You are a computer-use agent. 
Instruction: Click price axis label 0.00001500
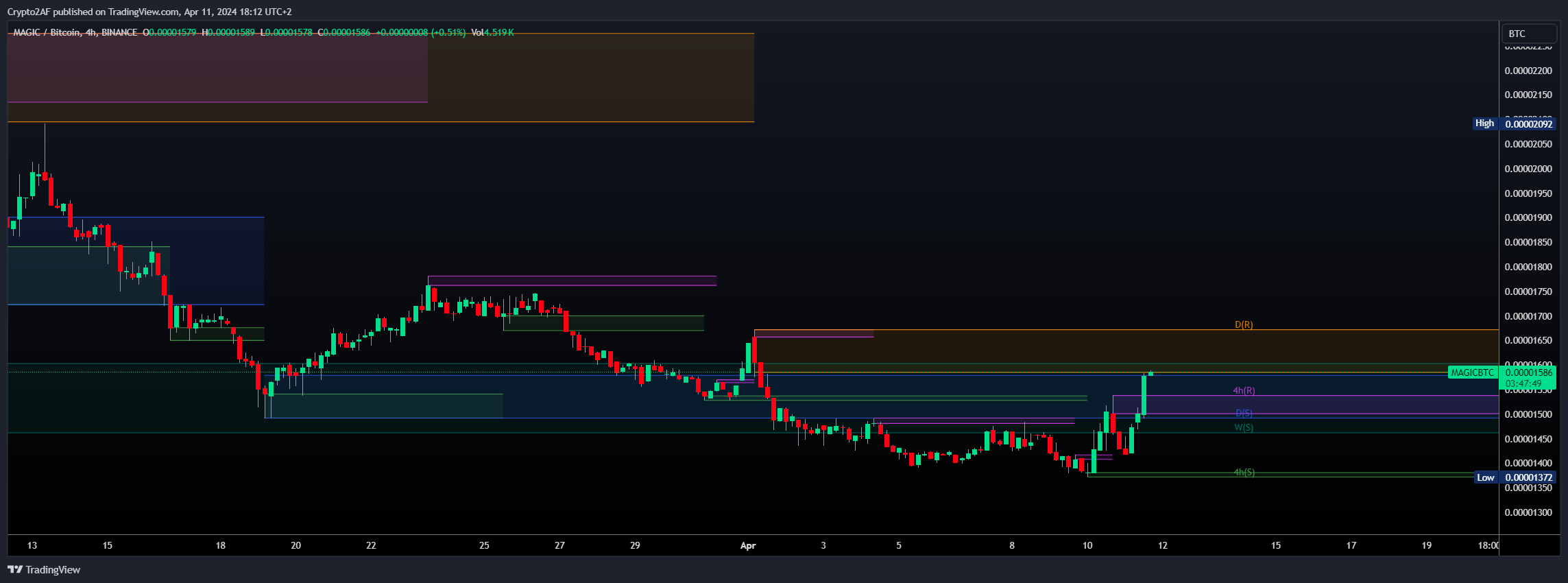(x=1528, y=414)
